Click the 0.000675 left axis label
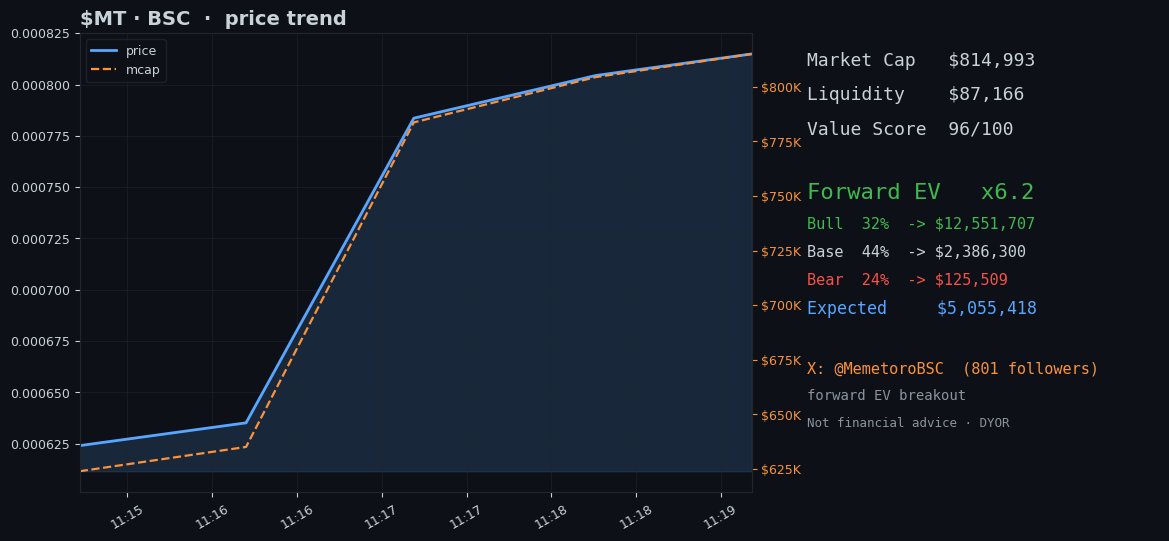 (42, 341)
